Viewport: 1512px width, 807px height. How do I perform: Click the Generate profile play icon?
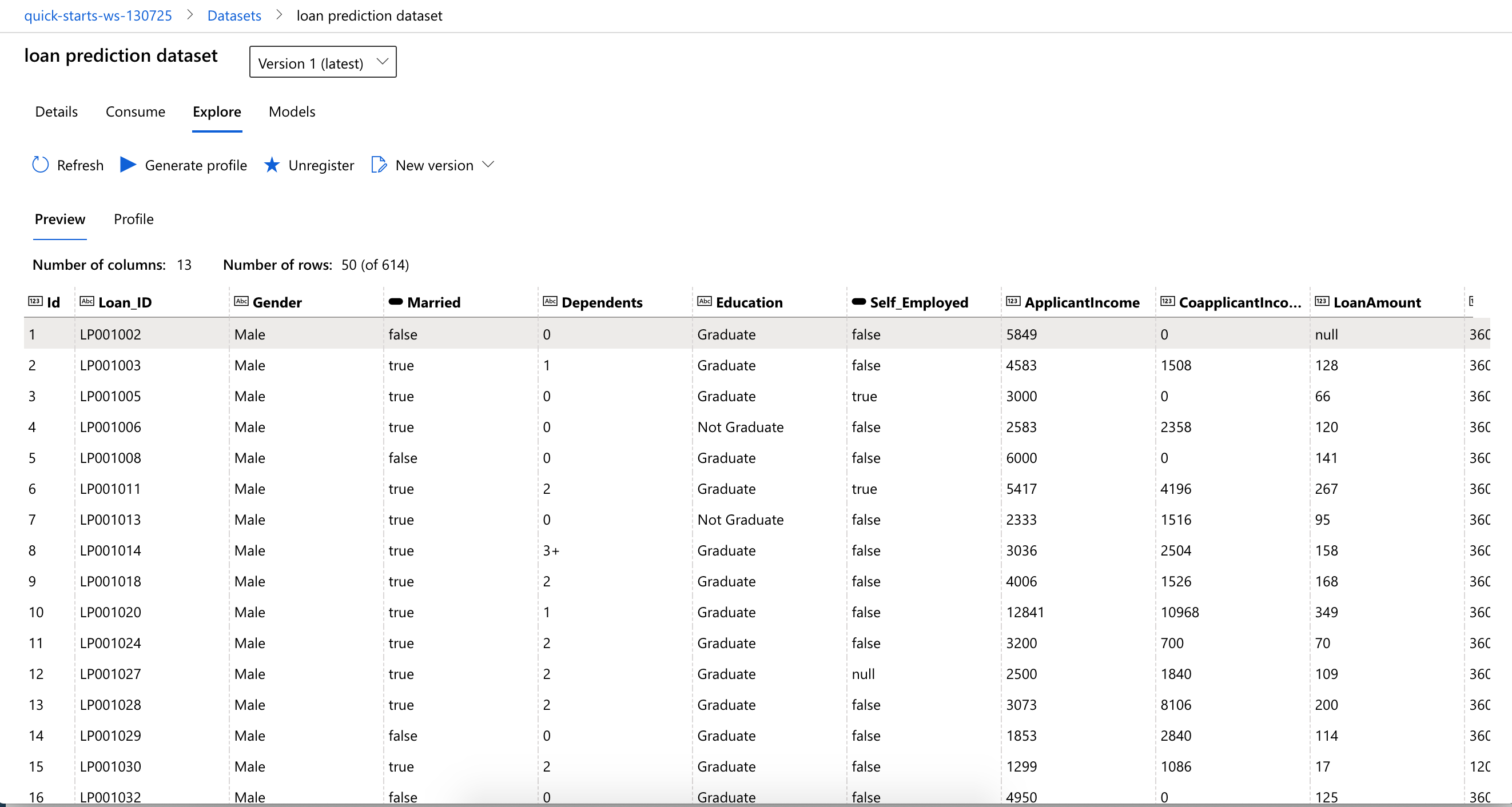coord(128,165)
